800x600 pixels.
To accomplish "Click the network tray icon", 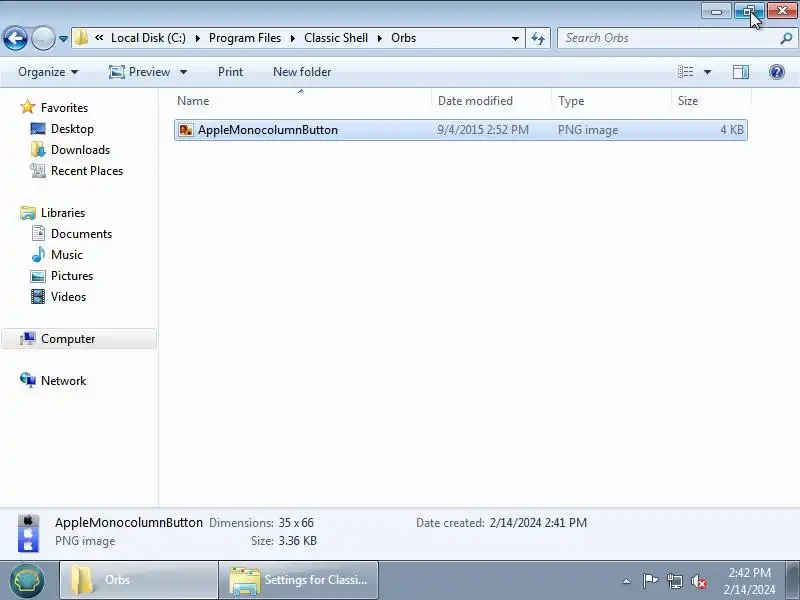I will pos(674,581).
